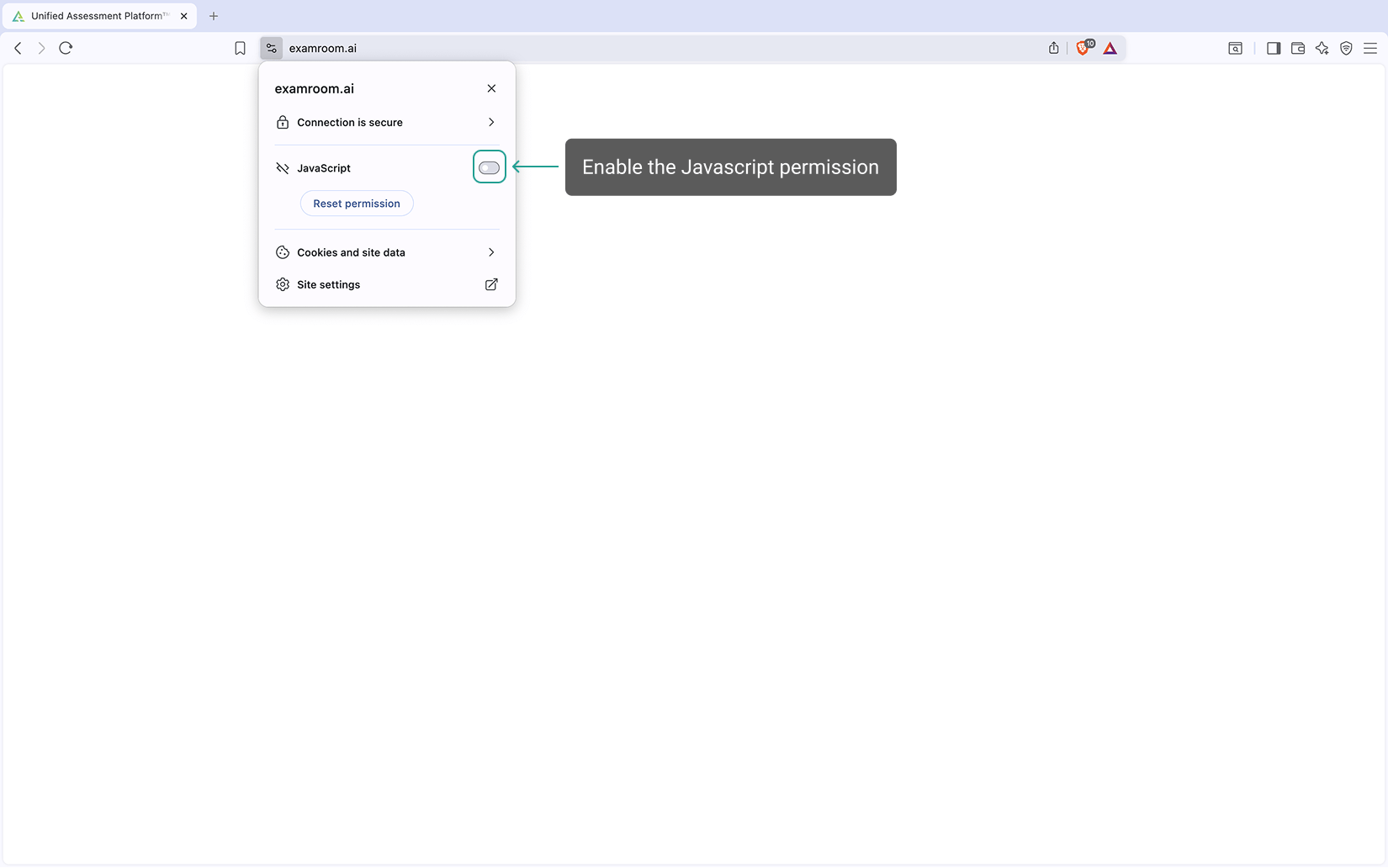Screen dimensions: 1388x868
Task: Click the Reset permission button
Action: click(x=357, y=203)
